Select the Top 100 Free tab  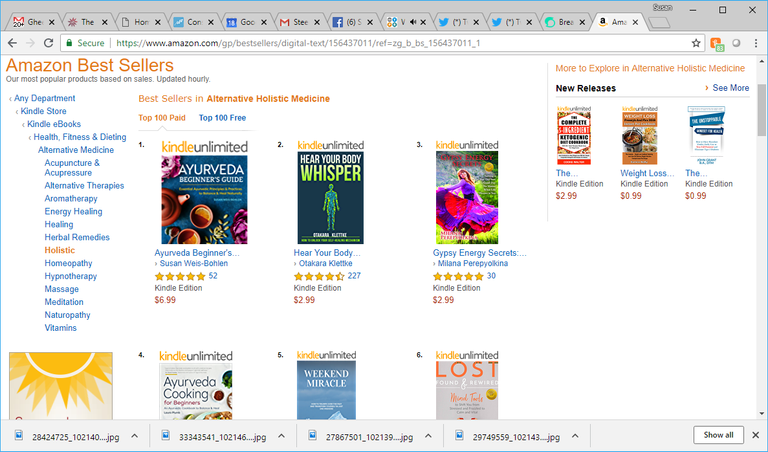(222, 118)
